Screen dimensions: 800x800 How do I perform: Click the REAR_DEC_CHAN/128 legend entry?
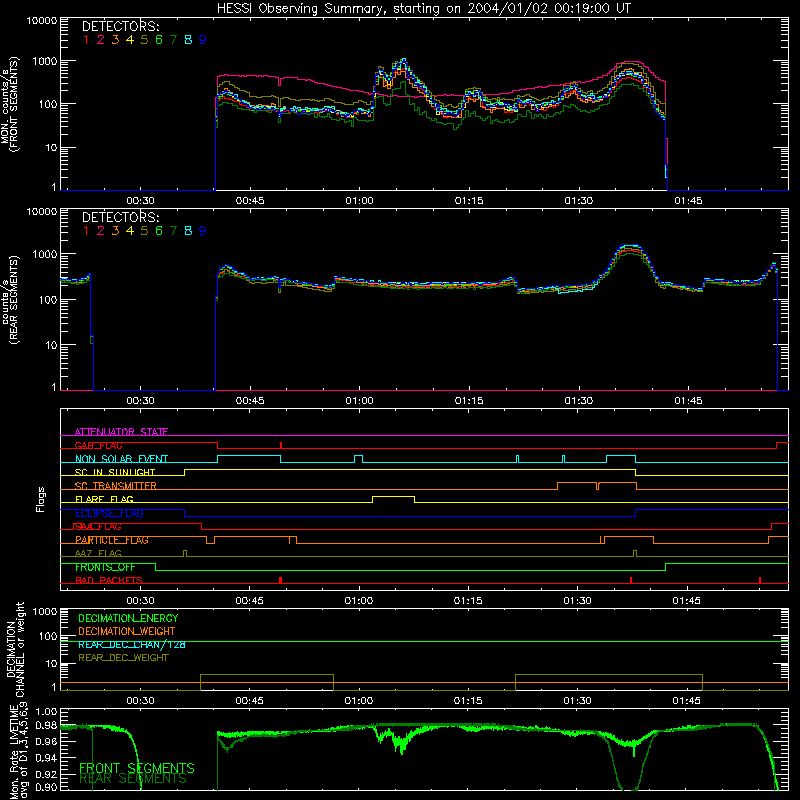pyautogui.click(x=132, y=644)
